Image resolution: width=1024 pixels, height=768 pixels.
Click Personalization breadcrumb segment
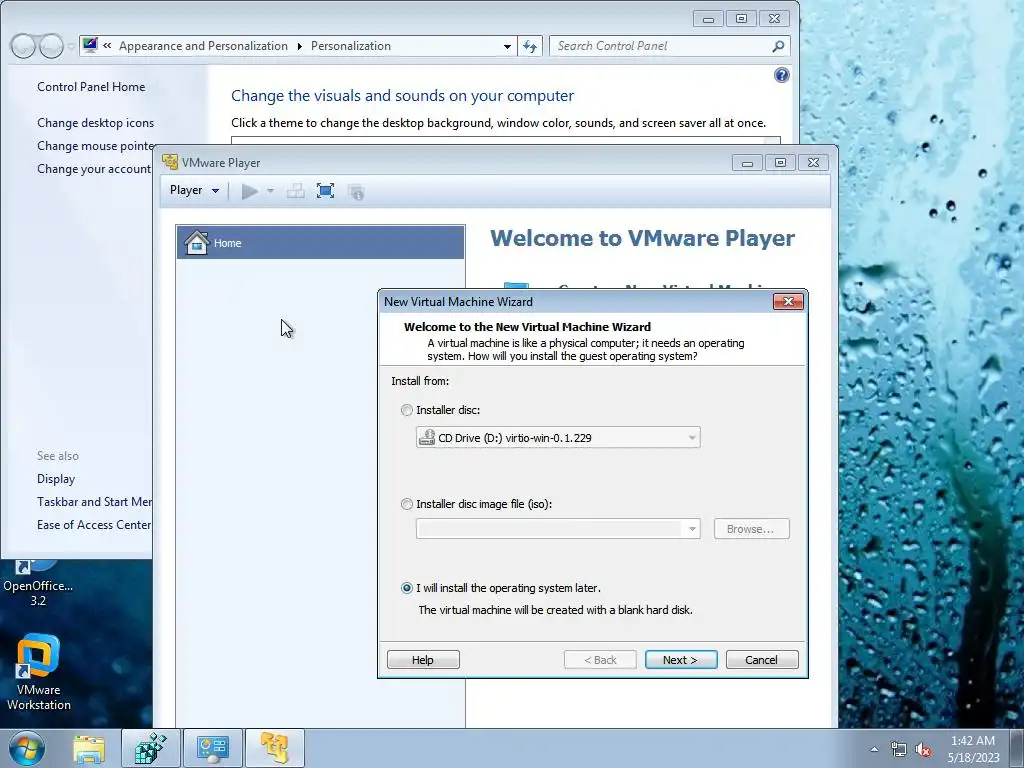[351, 46]
